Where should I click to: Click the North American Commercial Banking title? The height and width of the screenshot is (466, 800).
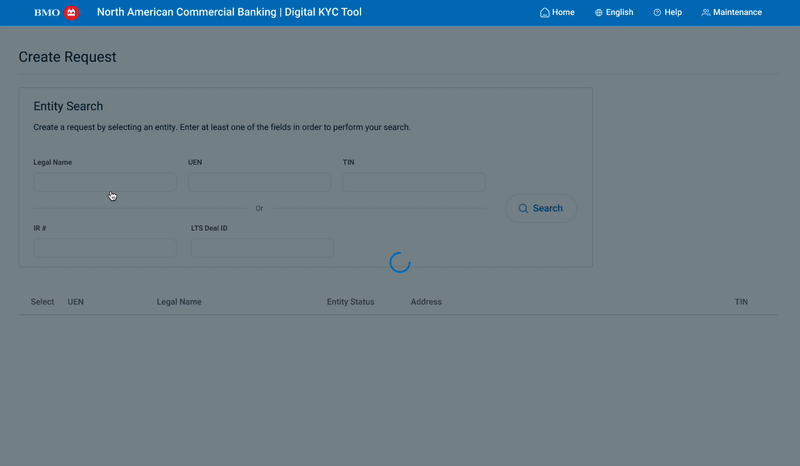(229, 12)
